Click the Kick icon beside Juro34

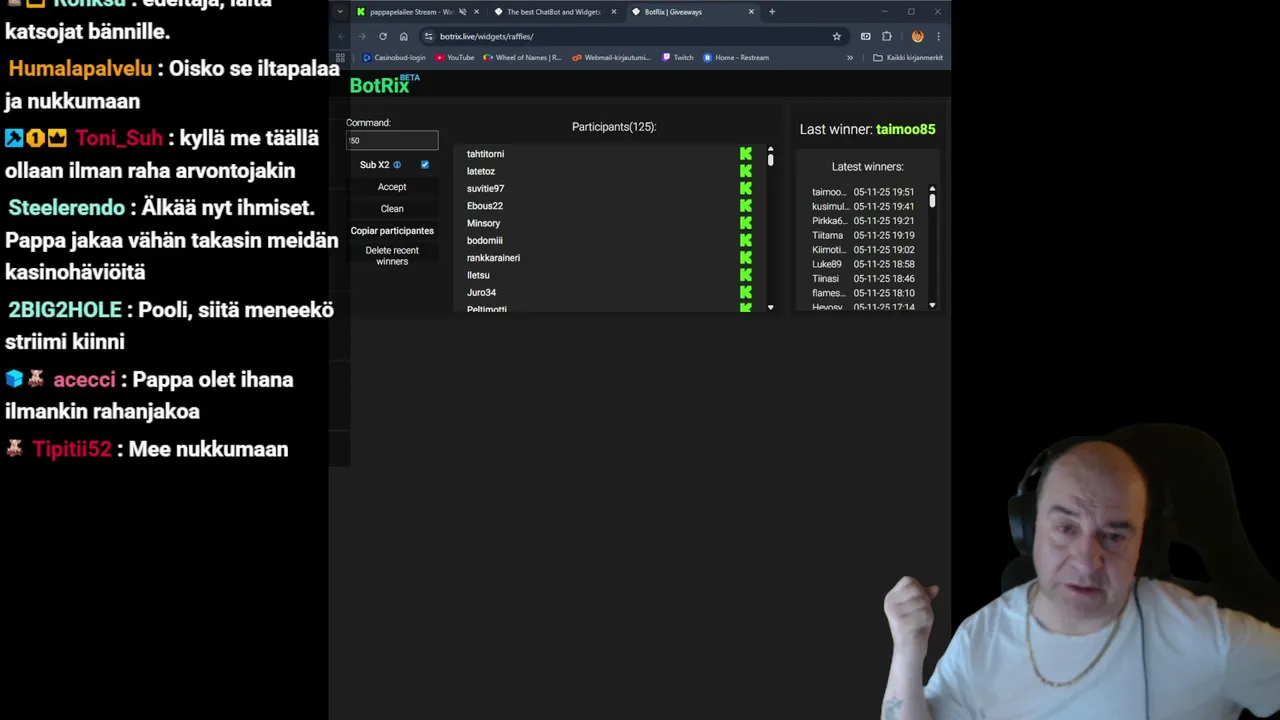tap(746, 292)
